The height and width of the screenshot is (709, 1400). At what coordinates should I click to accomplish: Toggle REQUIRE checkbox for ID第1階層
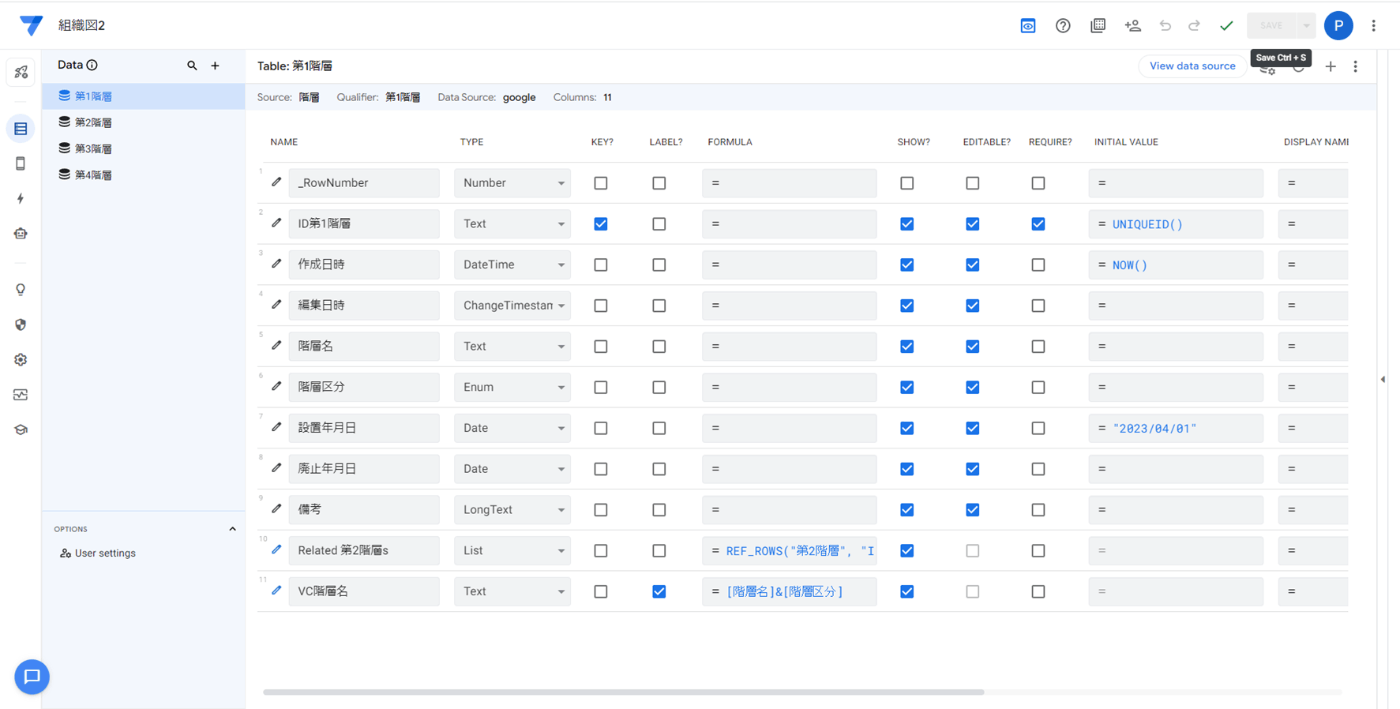[1038, 224]
